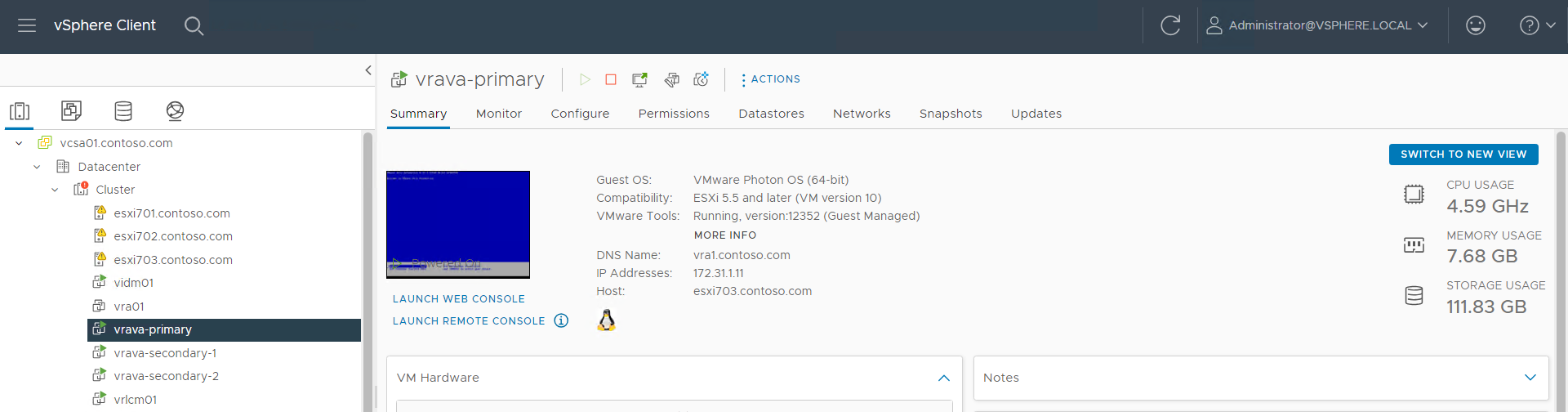Collapse the vcsa01.contoso.com tree node

coord(19,143)
